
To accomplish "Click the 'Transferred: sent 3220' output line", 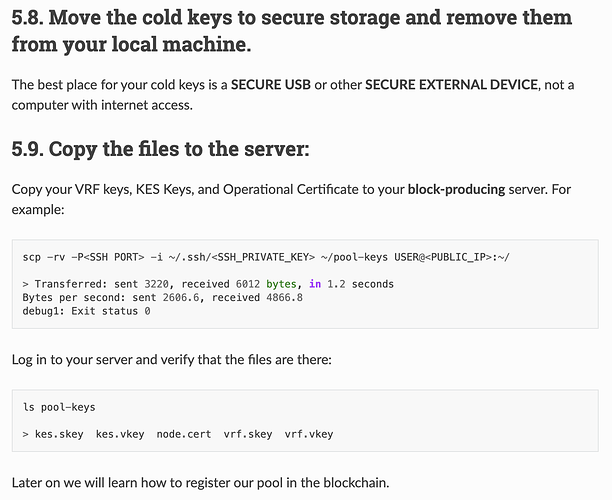I will tap(208, 284).
